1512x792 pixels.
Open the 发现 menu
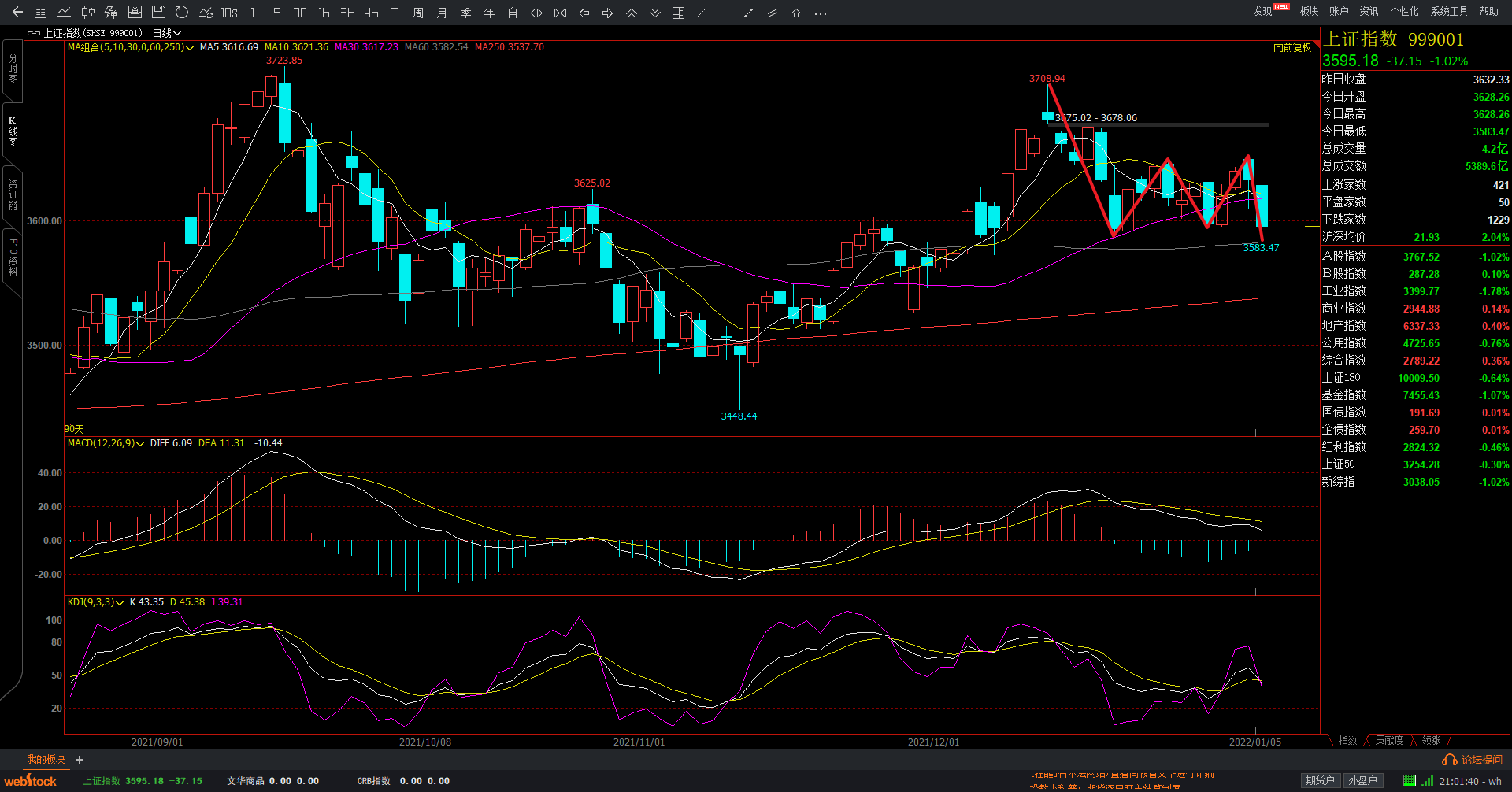[1262, 11]
